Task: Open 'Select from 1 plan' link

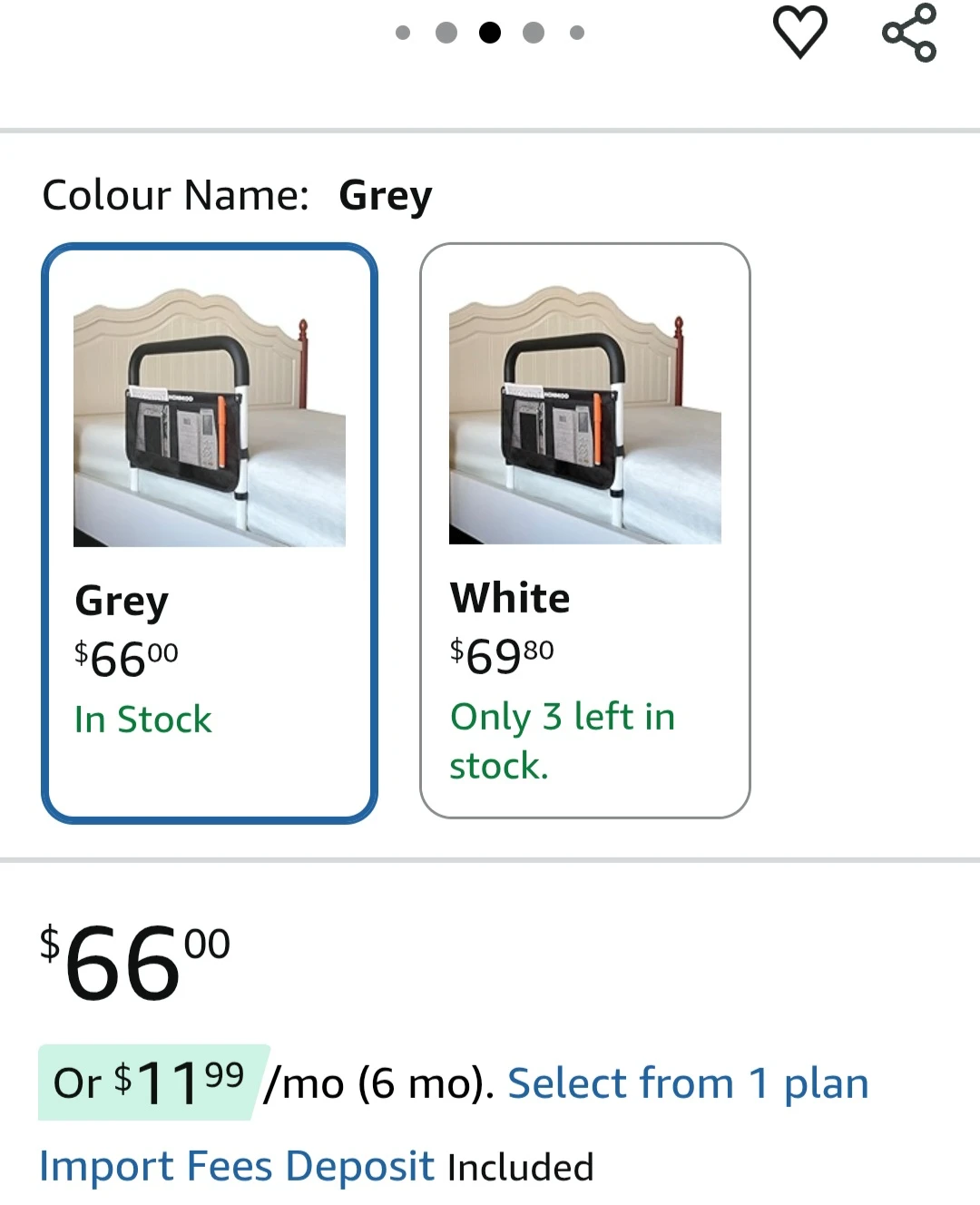Action: tap(688, 1083)
